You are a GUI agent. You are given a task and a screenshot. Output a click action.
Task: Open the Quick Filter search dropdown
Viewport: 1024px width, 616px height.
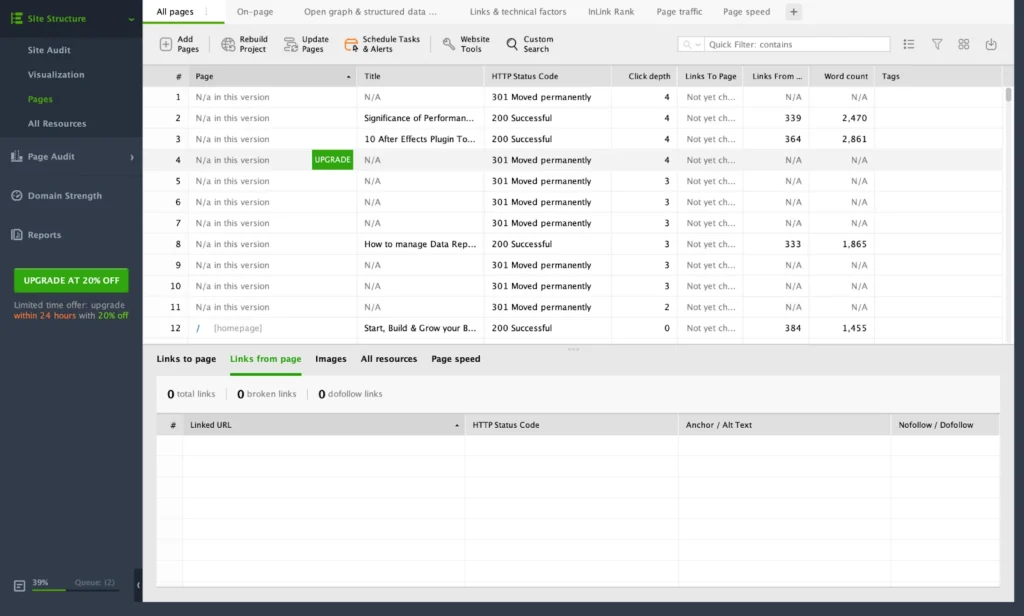coord(691,45)
